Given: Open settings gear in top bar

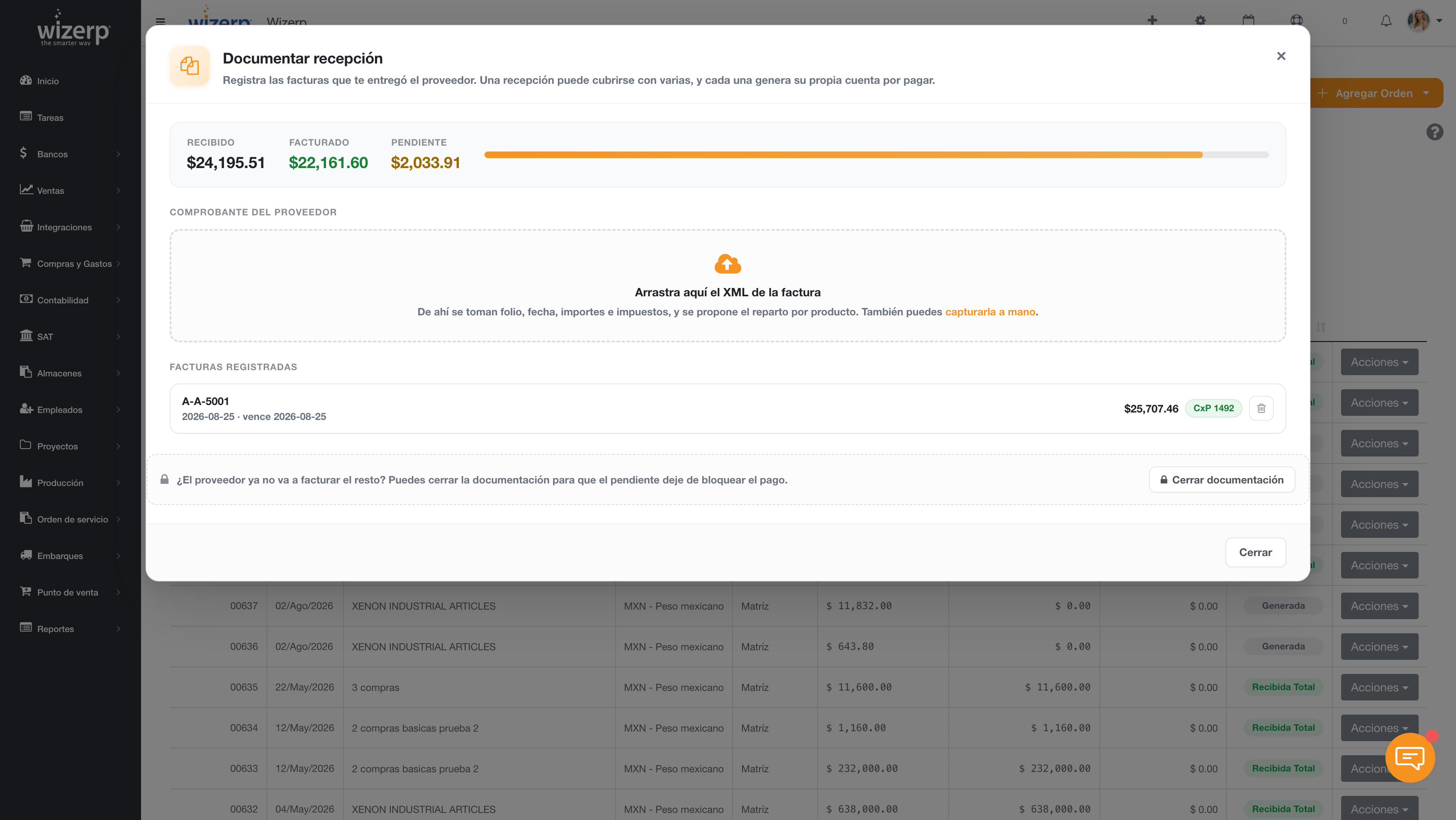Looking at the screenshot, I should (x=1200, y=21).
